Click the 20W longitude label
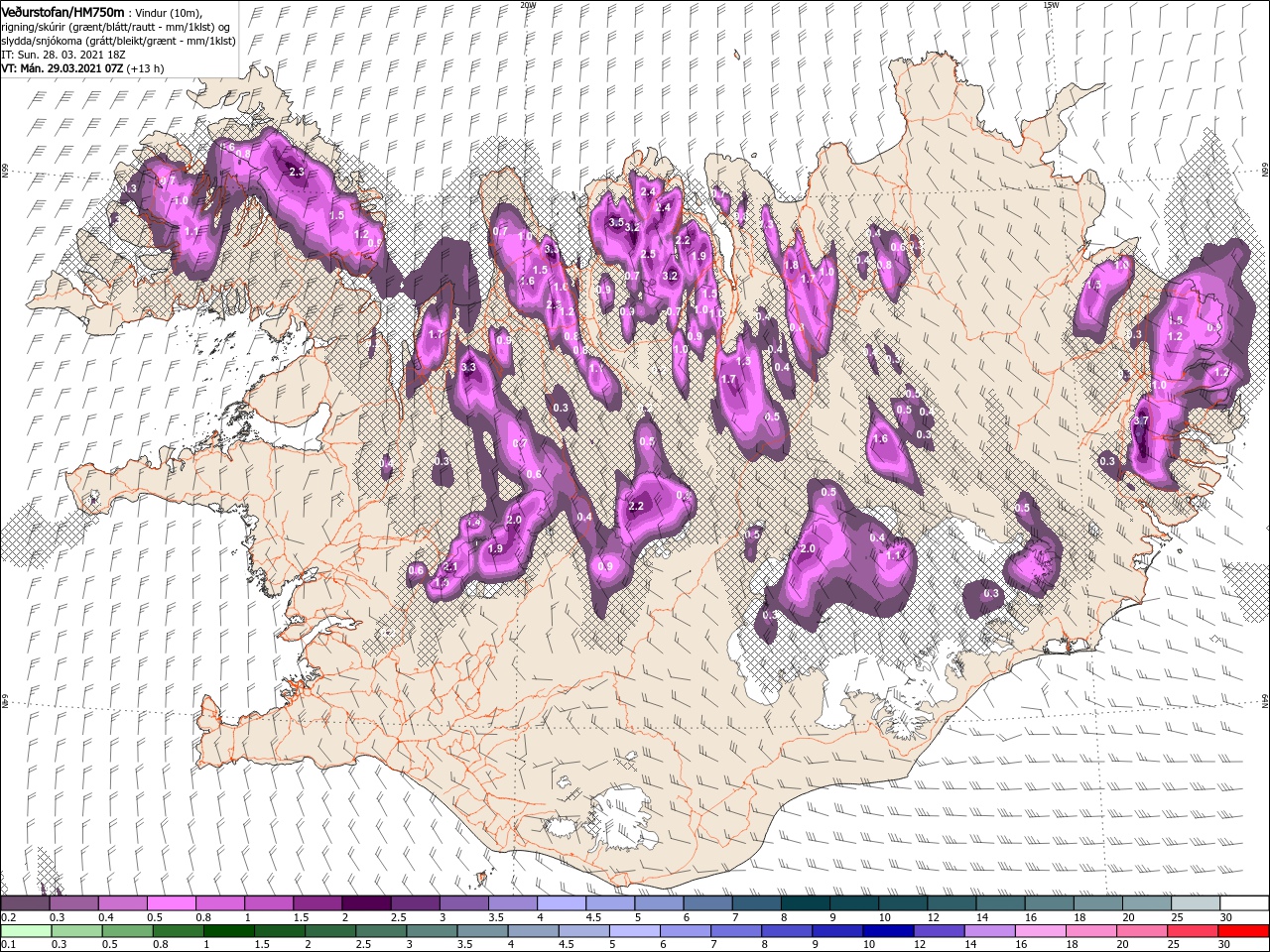 coord(528,5)
